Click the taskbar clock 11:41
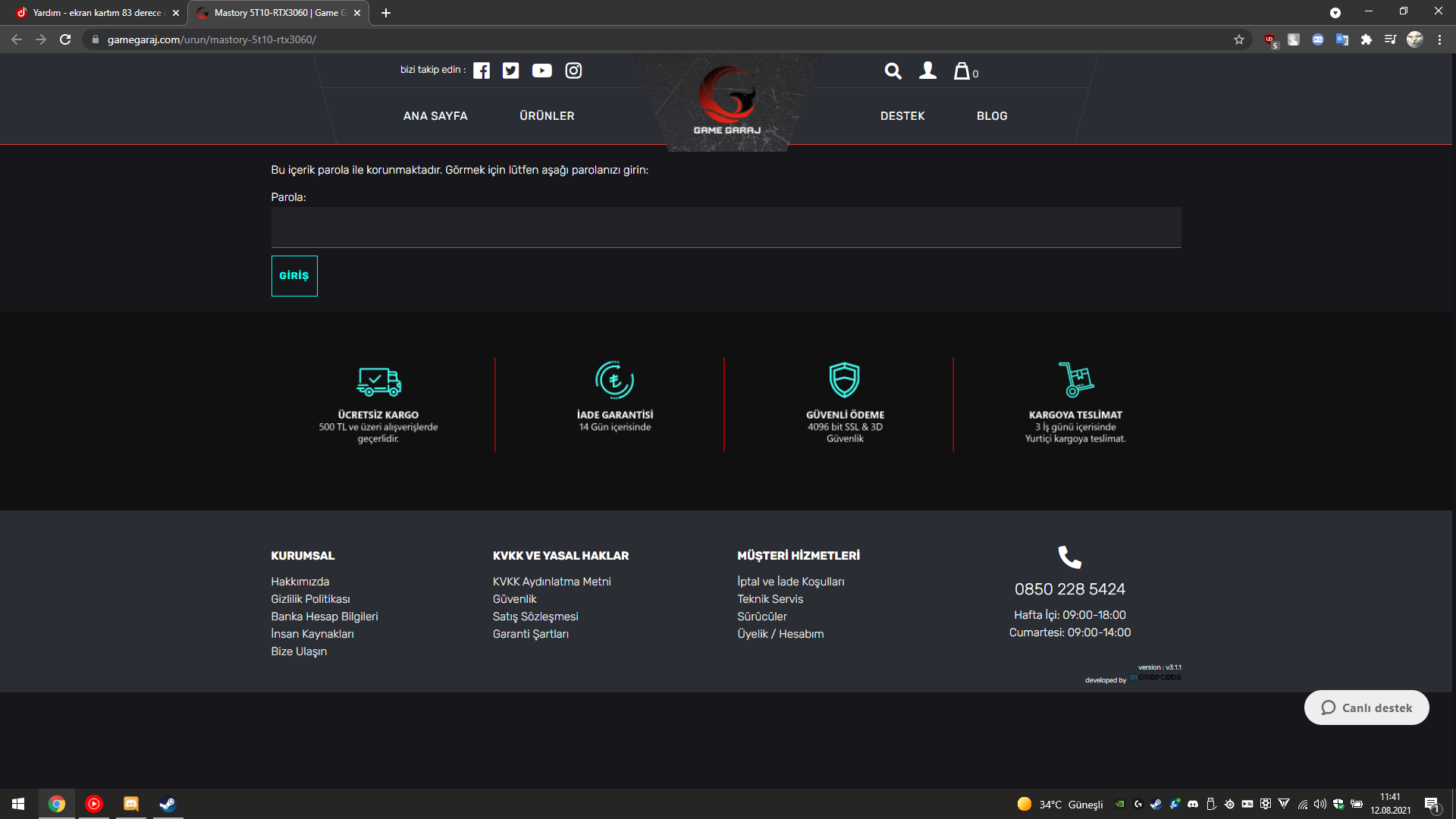This screenshot has height=819, width=1456. [x=1390, y=797]
